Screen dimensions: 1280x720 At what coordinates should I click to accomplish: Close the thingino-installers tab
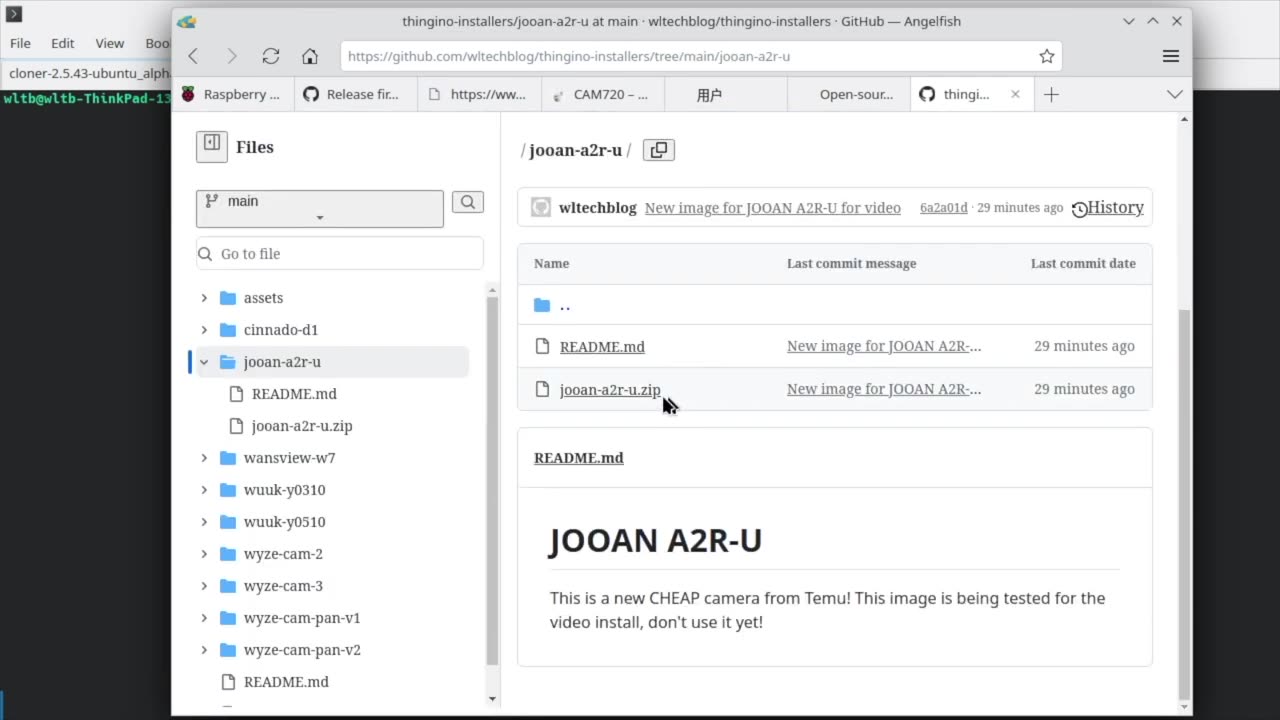(x=1015, y=94)
